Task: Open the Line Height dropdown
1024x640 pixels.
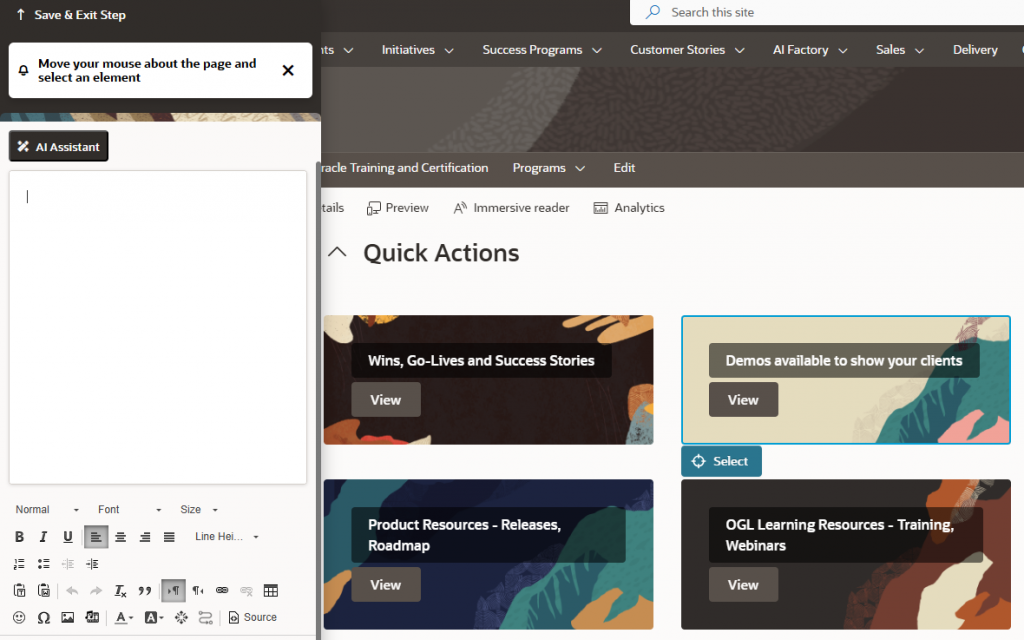Action: [227, 537]
